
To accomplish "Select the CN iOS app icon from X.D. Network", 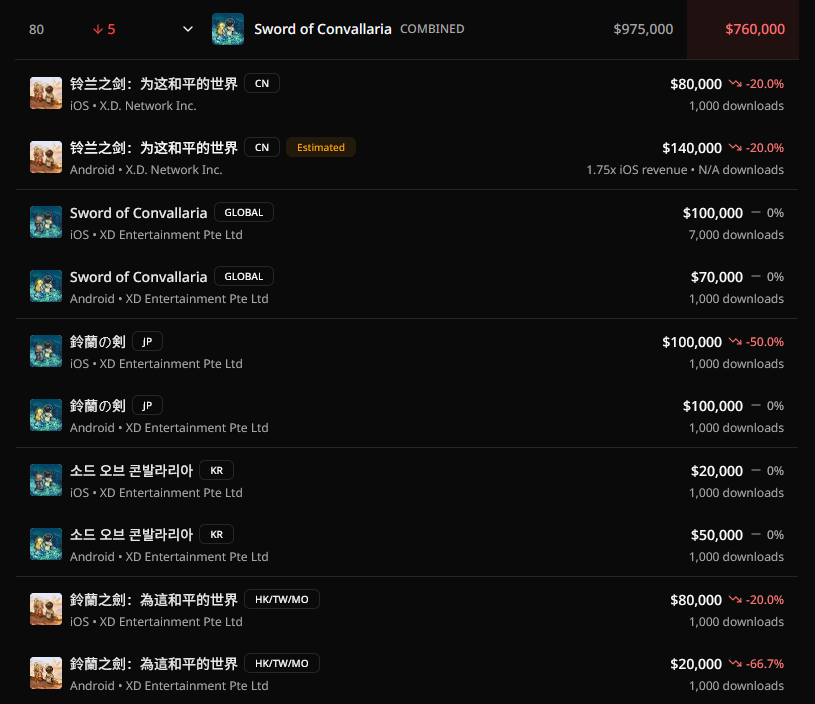I will pos(46,93).
